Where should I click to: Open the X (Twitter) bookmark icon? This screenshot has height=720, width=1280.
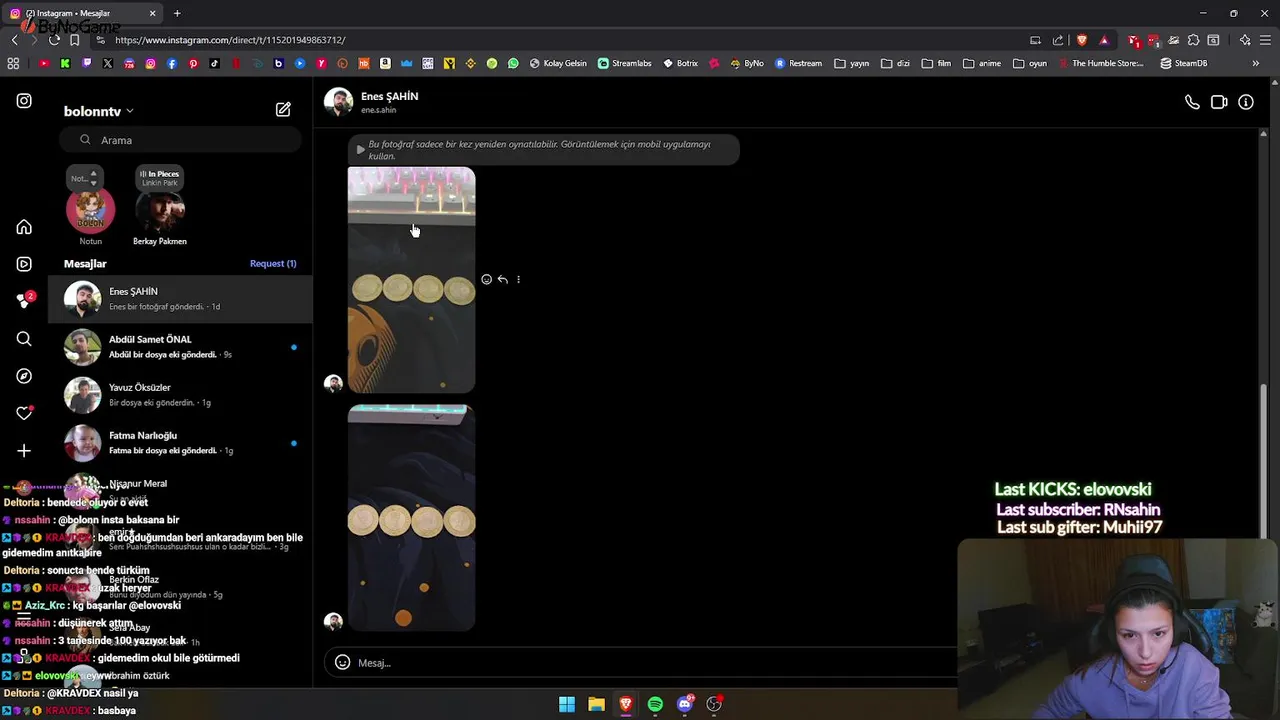tap(108, 63)
